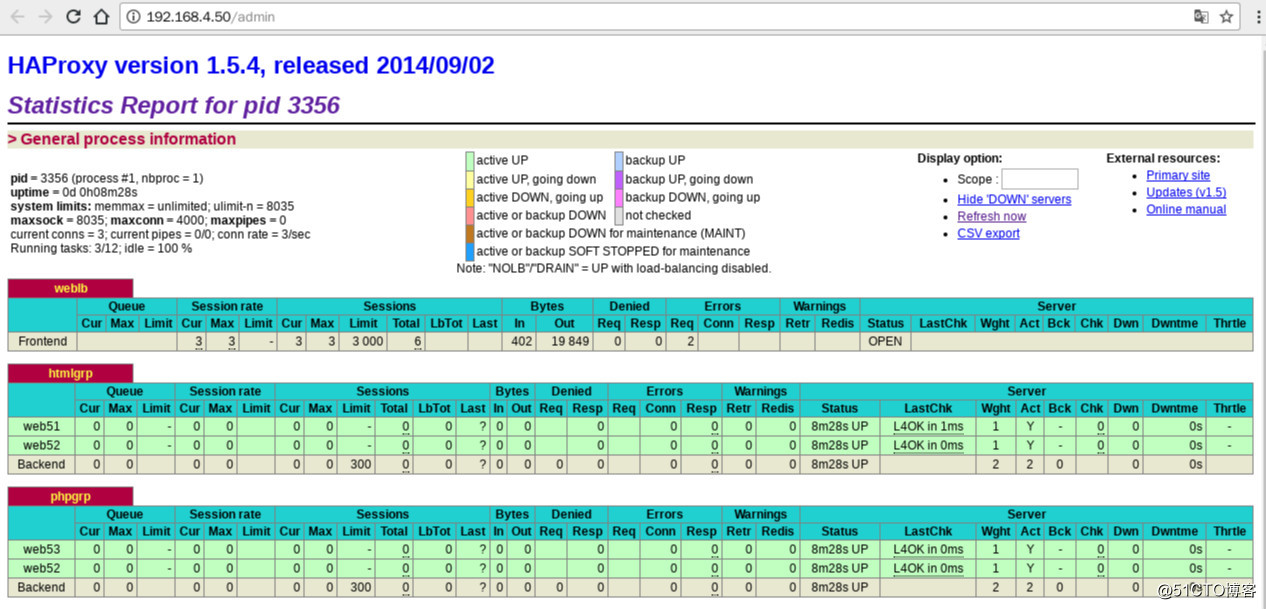
Task: Click the Backend row label in phpgrp
Action: coord(41,587)
